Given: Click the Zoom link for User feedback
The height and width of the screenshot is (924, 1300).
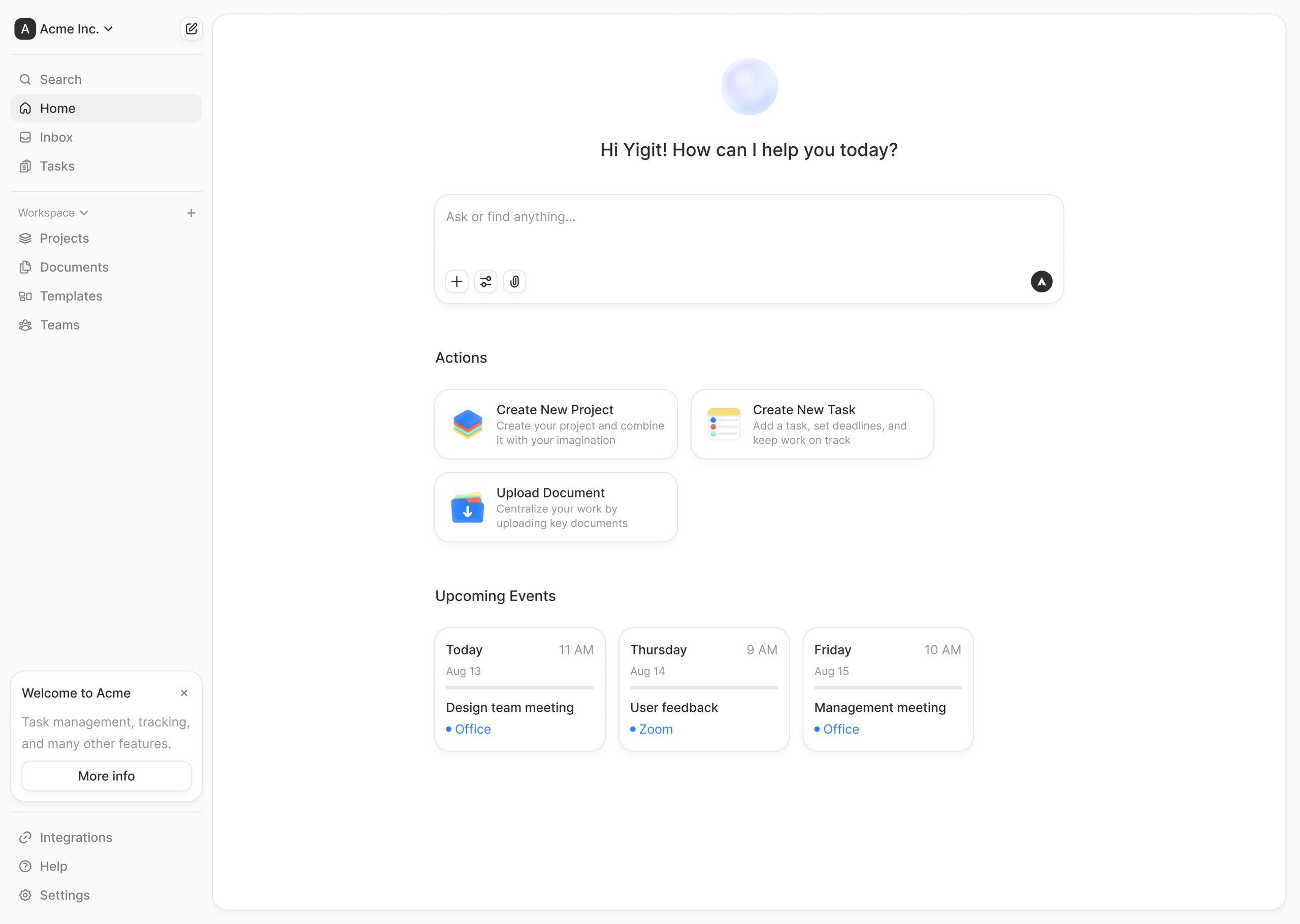Looking at the screenshot, I should [x=655, y=729].
